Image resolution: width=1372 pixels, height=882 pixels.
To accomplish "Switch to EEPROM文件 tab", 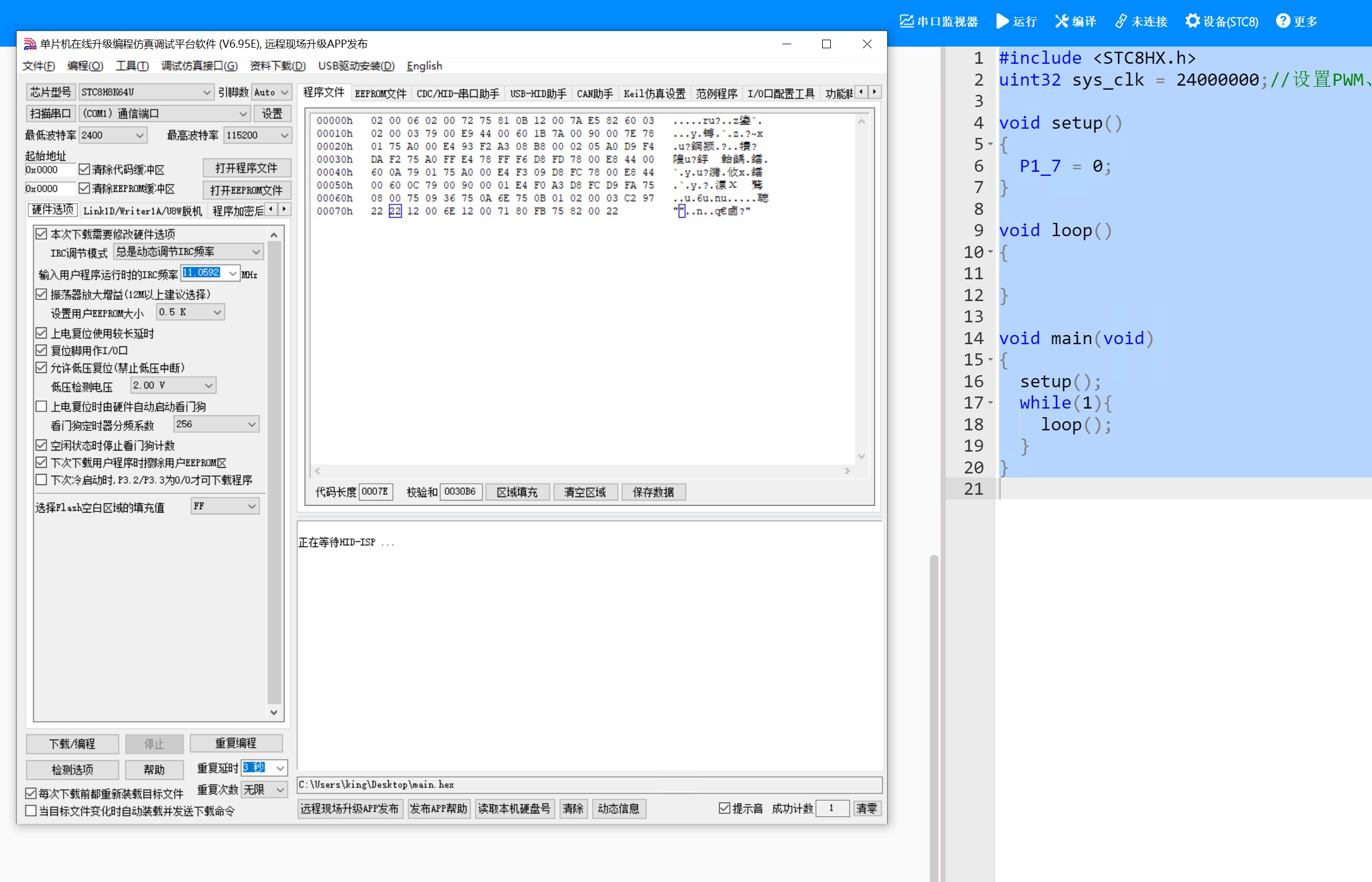I will [380, 93].
